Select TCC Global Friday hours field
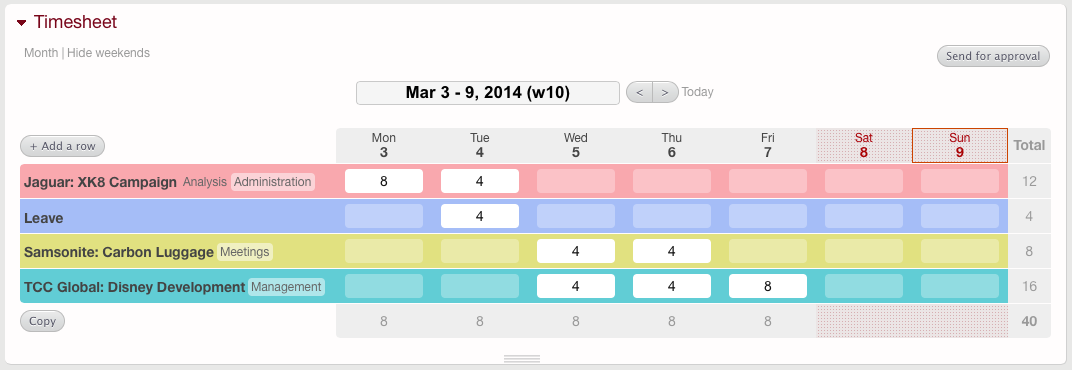 [768, 287]
